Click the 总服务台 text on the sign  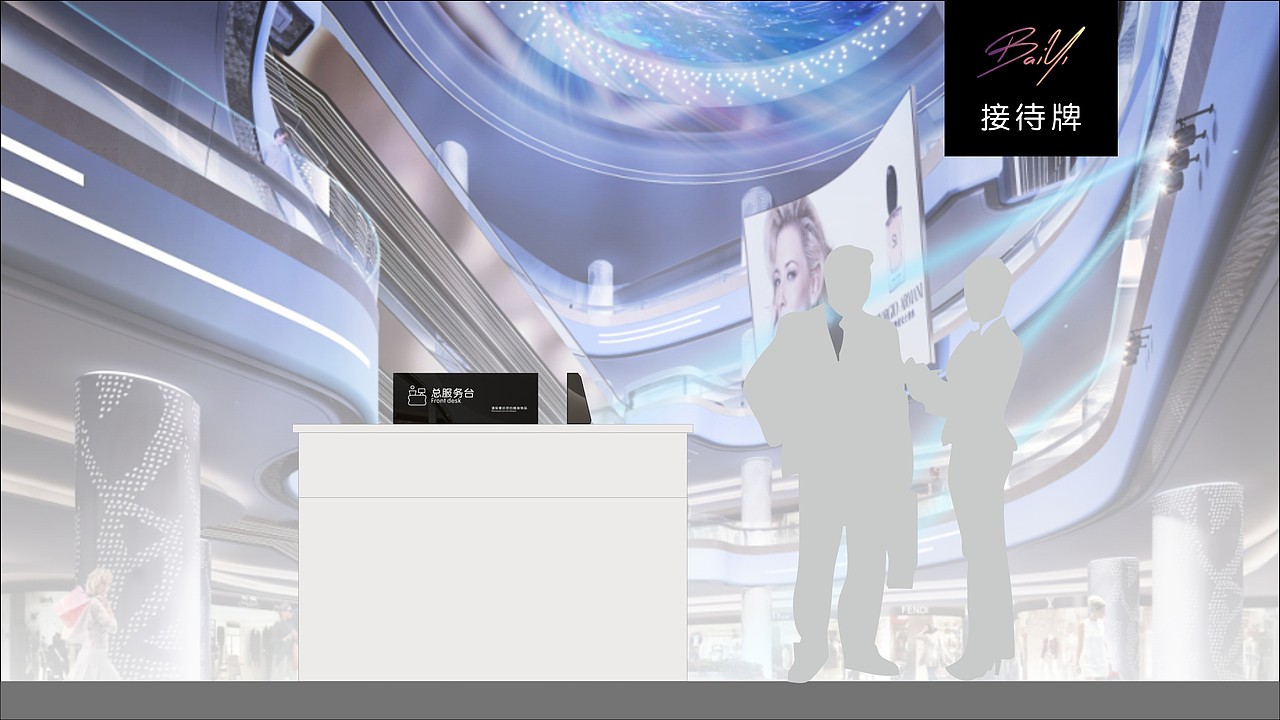(x=453, y=391)
